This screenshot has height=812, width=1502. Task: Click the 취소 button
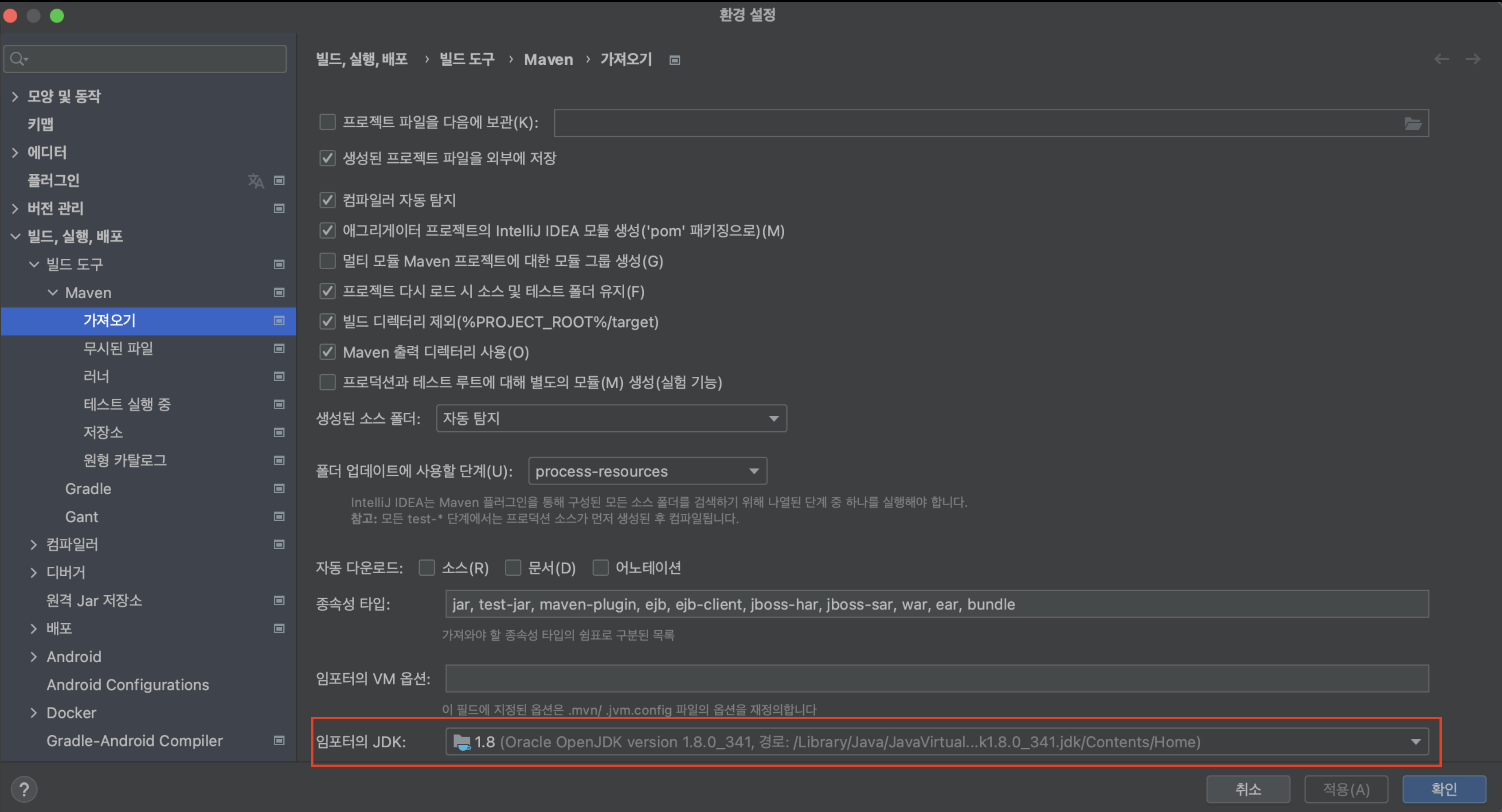pyautogui.click(x=1248, y=789)
